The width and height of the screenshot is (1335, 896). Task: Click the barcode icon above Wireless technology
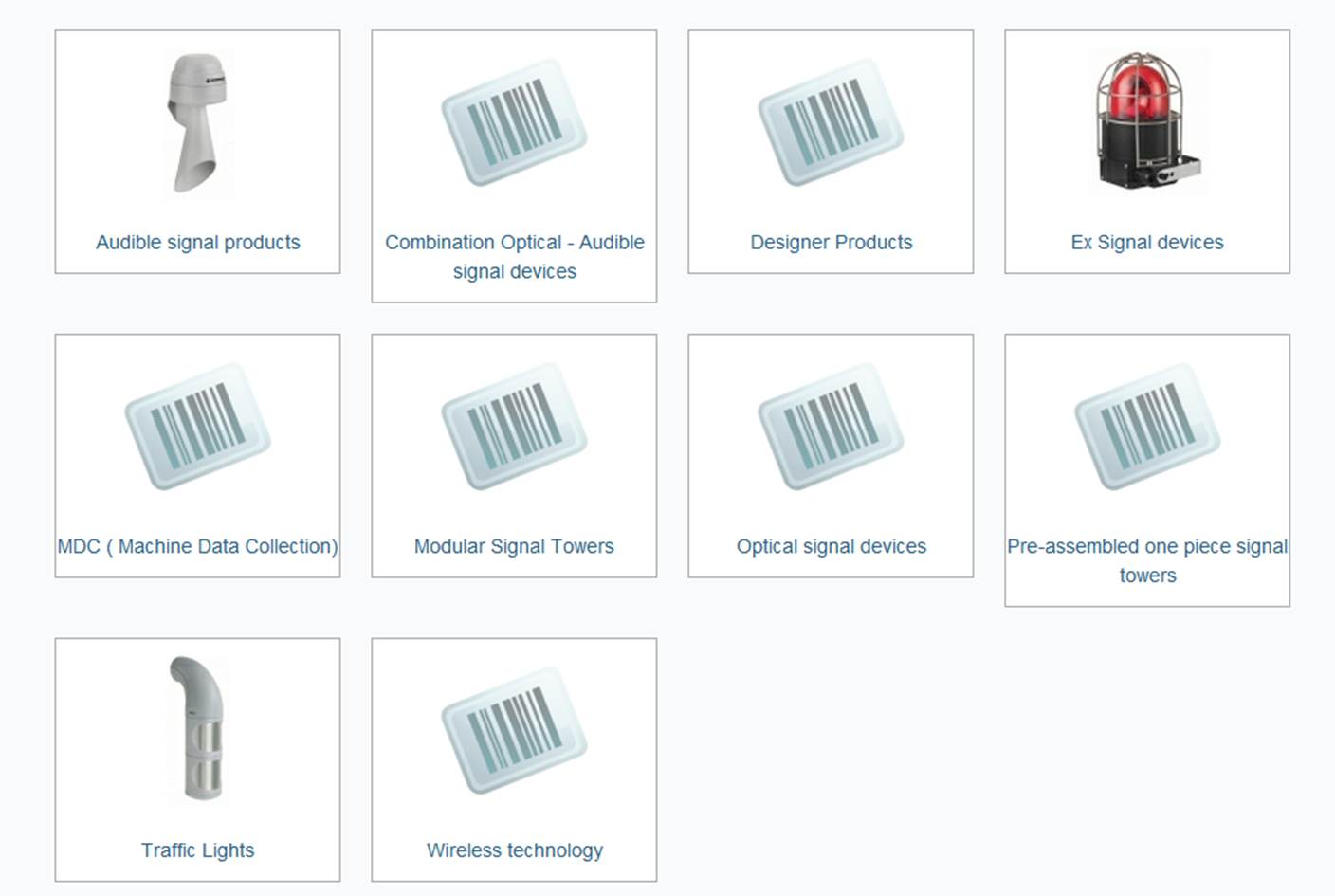514,731
